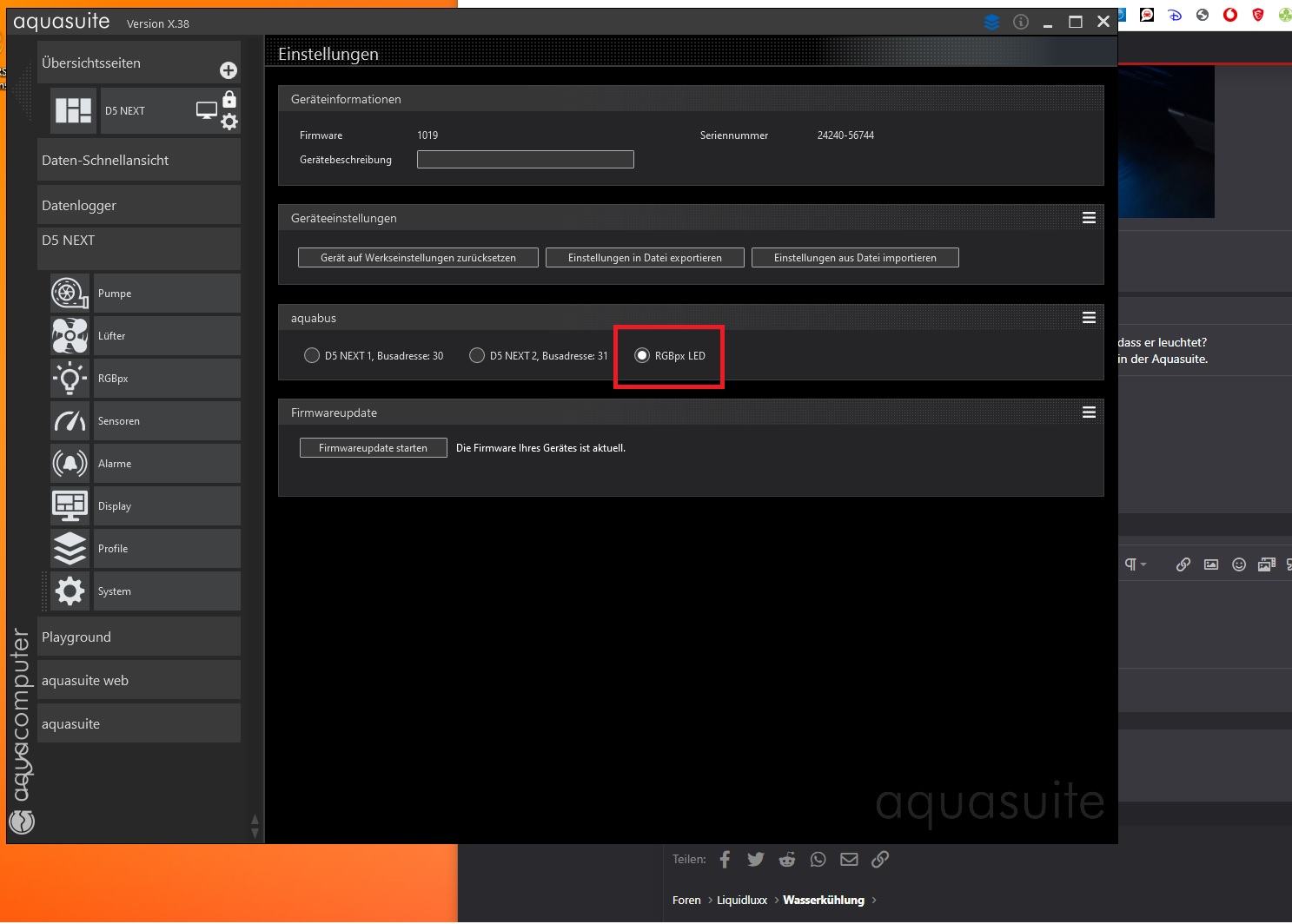Open the System menu entry

167,591
